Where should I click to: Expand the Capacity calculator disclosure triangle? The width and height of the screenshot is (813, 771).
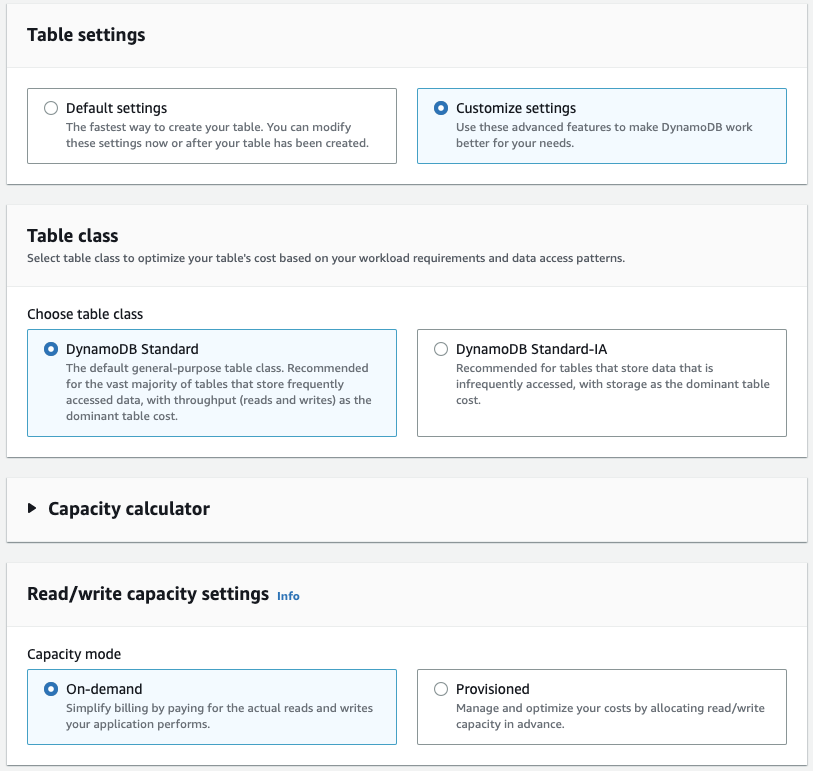click(33, 508)
